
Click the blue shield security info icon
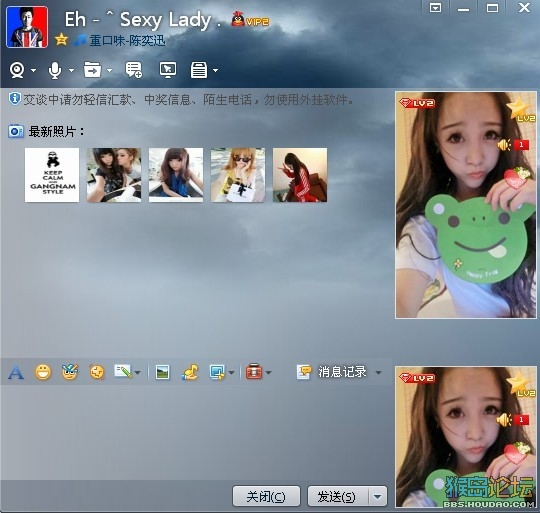14,99
